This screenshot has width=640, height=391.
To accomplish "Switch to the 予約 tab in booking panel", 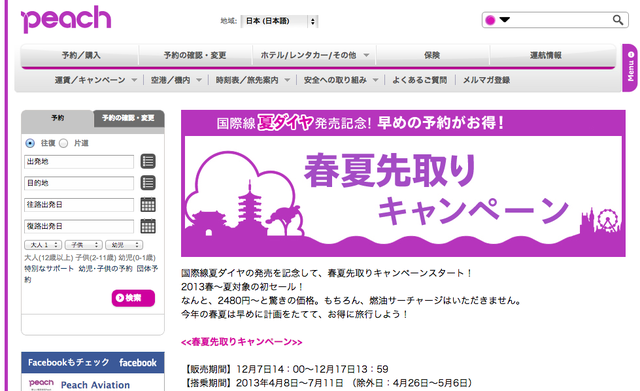I will click(x=58, y=118).
